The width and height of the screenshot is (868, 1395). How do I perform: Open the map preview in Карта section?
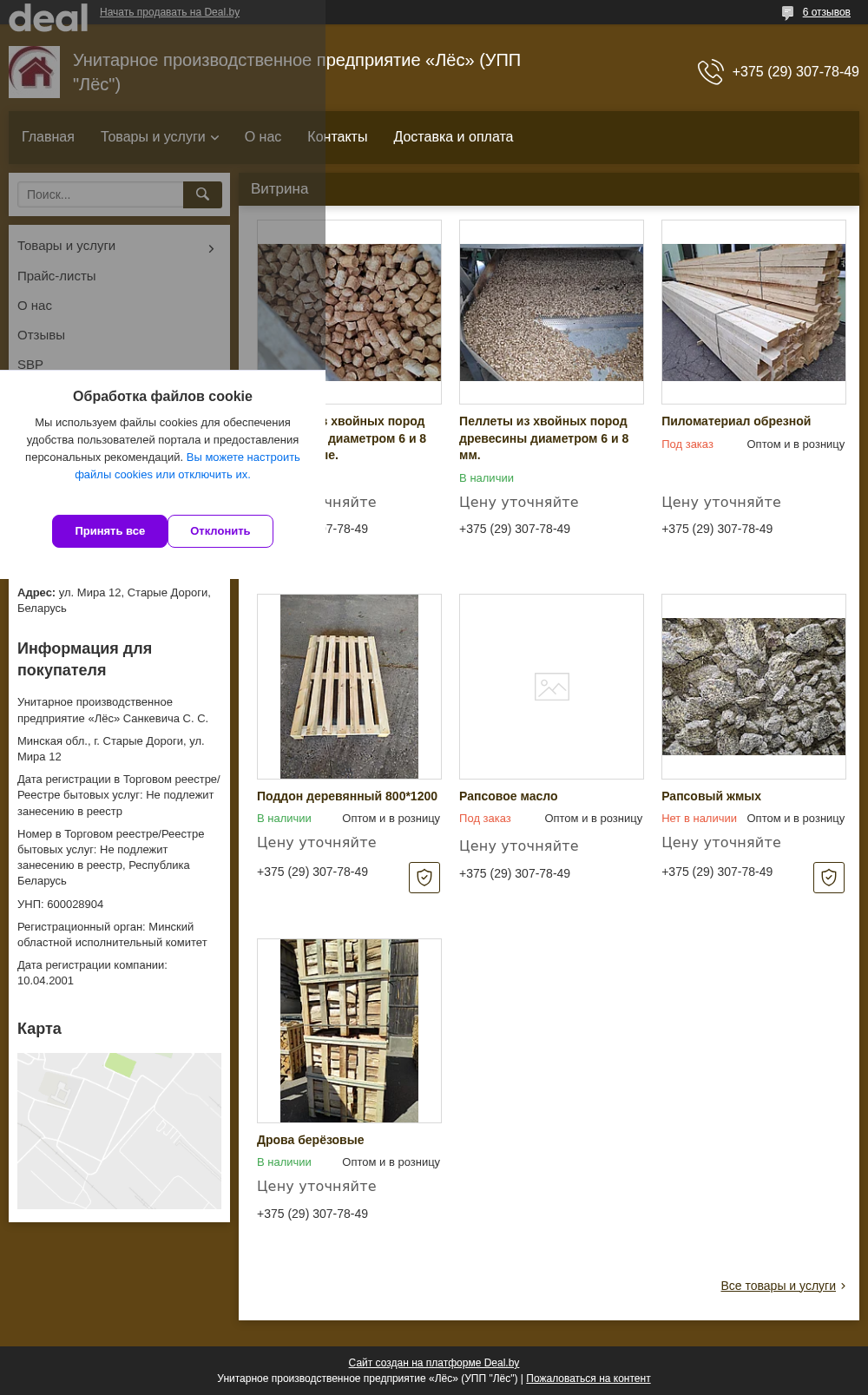pos(119,1131)
